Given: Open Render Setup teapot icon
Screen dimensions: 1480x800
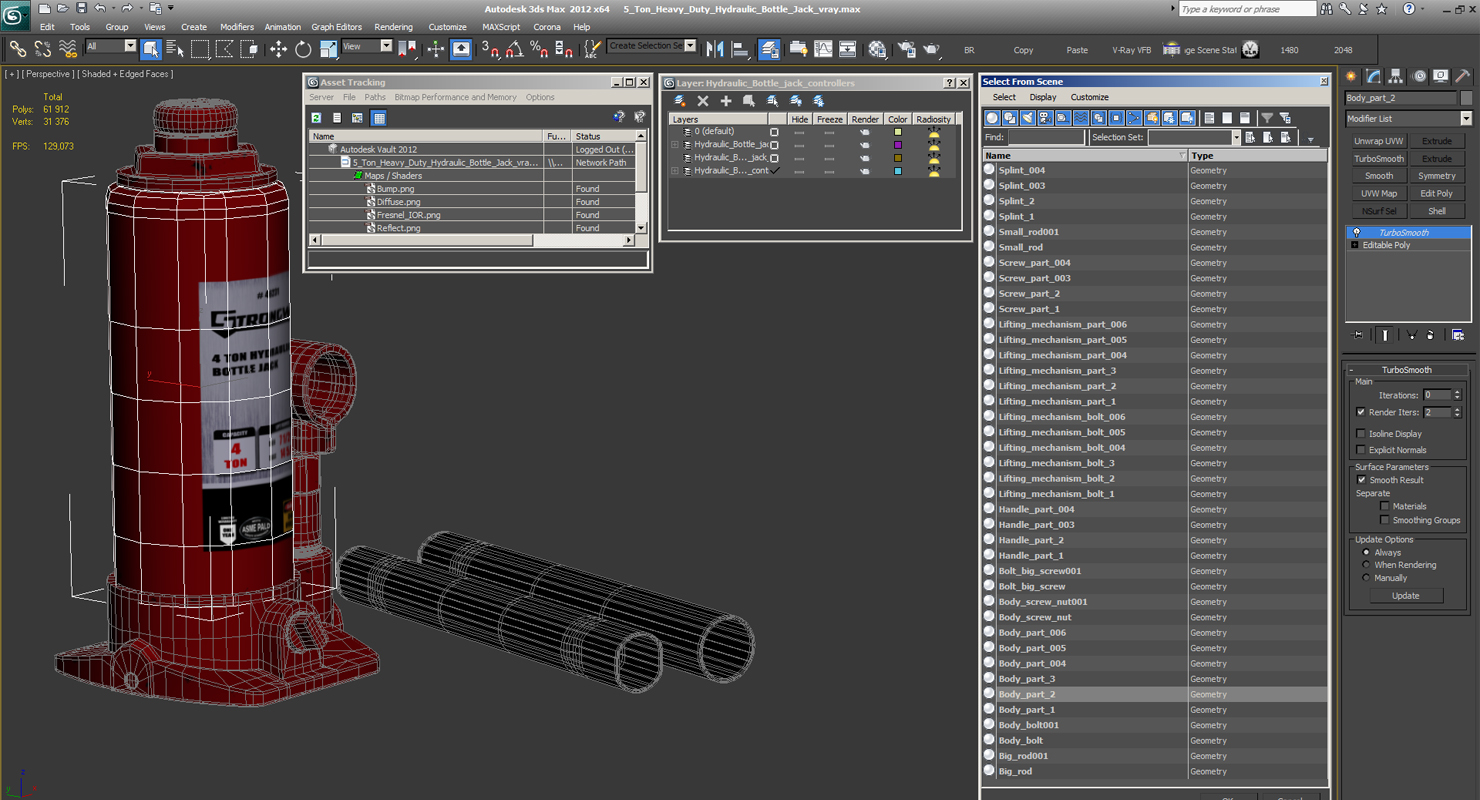Looking at the screenshot, I should 907,48.
